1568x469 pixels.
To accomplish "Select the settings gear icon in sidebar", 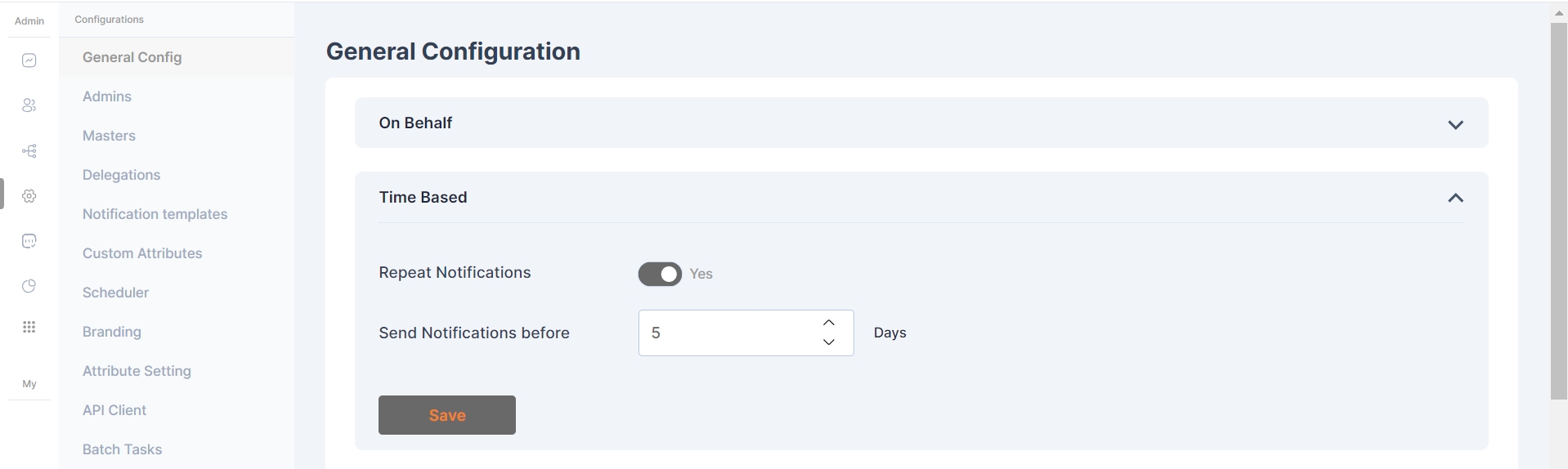I will 29,196.
